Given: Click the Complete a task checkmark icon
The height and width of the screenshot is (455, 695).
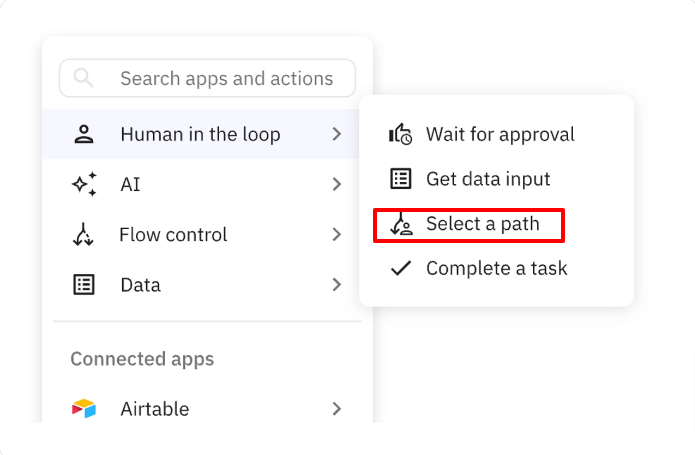Looking at the screenshot, I should point(400,268).
